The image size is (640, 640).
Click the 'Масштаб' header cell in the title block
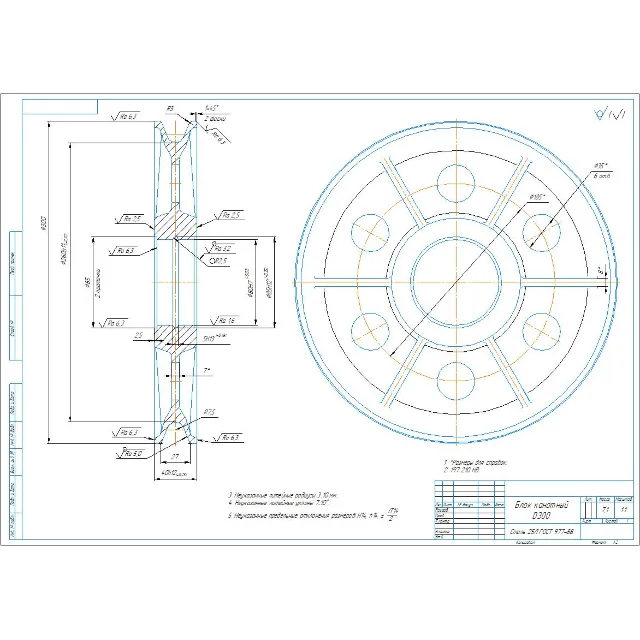point(624,500)
